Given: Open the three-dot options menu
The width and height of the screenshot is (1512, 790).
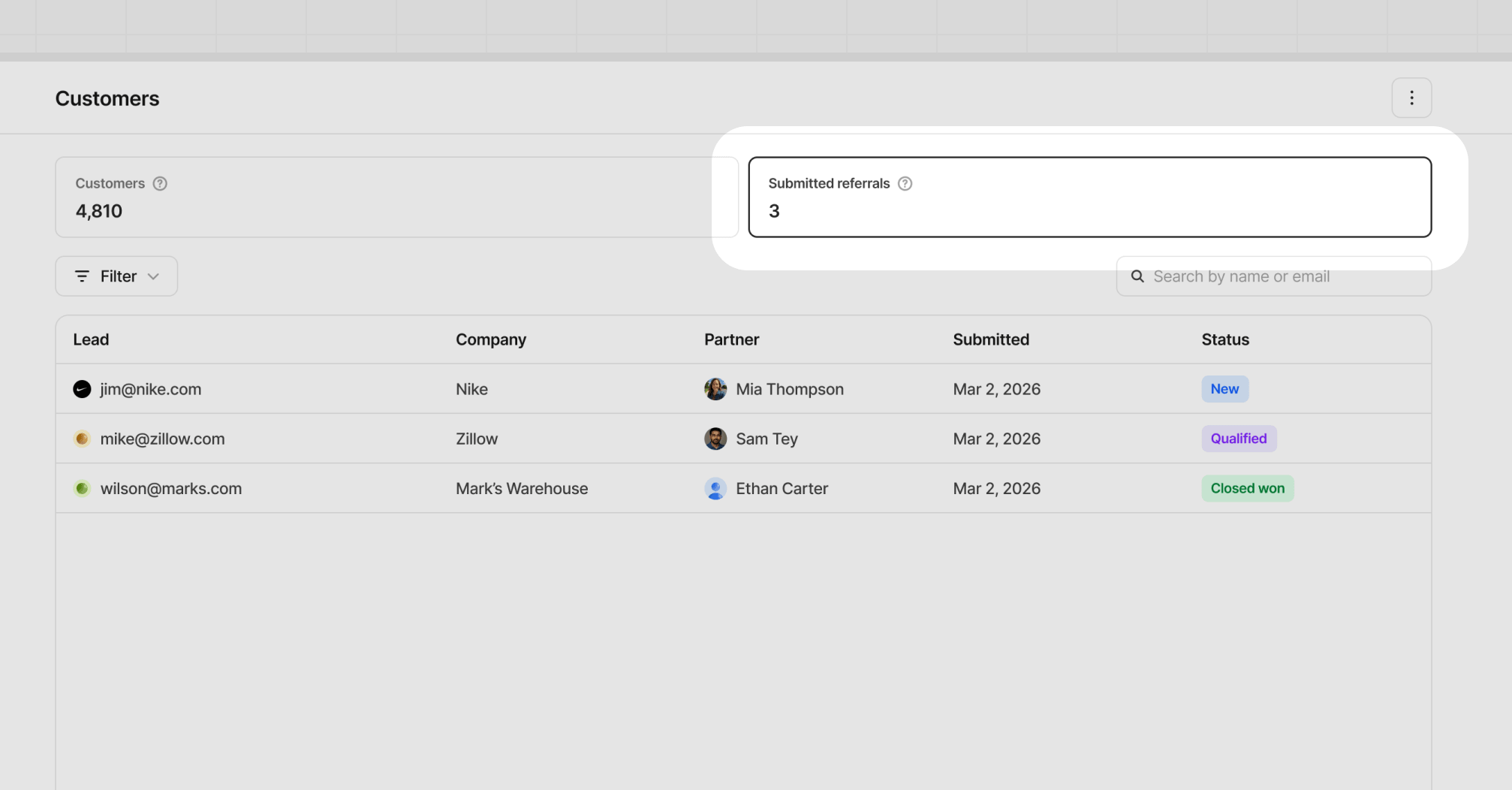Looking at the screenshot, I should point(1411,98).
